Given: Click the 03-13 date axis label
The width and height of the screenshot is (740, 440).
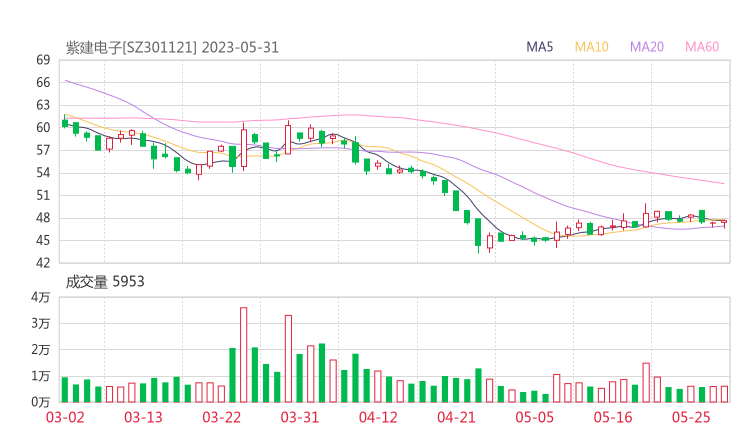Looking at the screenshot, I should (x=143, y=417).
